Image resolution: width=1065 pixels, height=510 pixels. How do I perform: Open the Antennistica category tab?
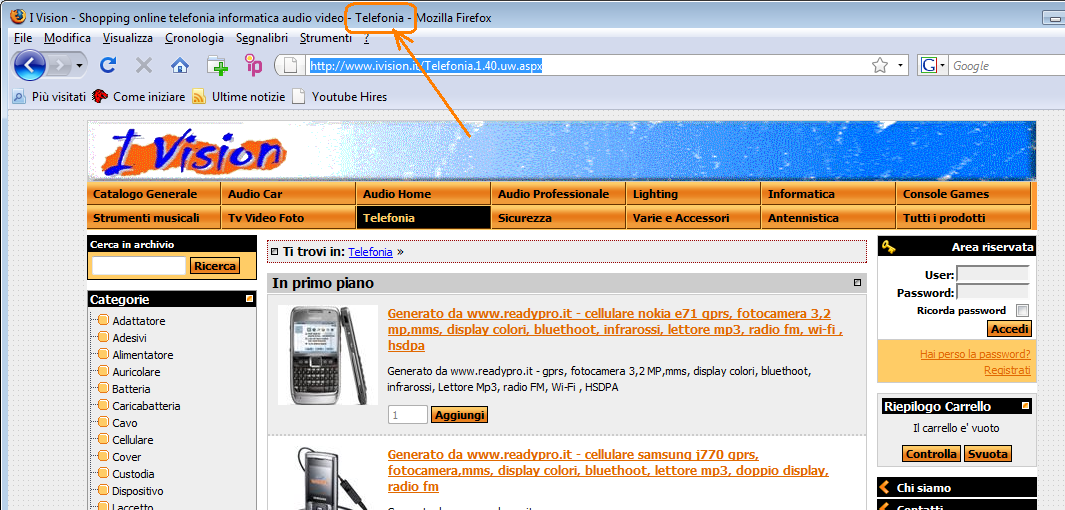828,218
